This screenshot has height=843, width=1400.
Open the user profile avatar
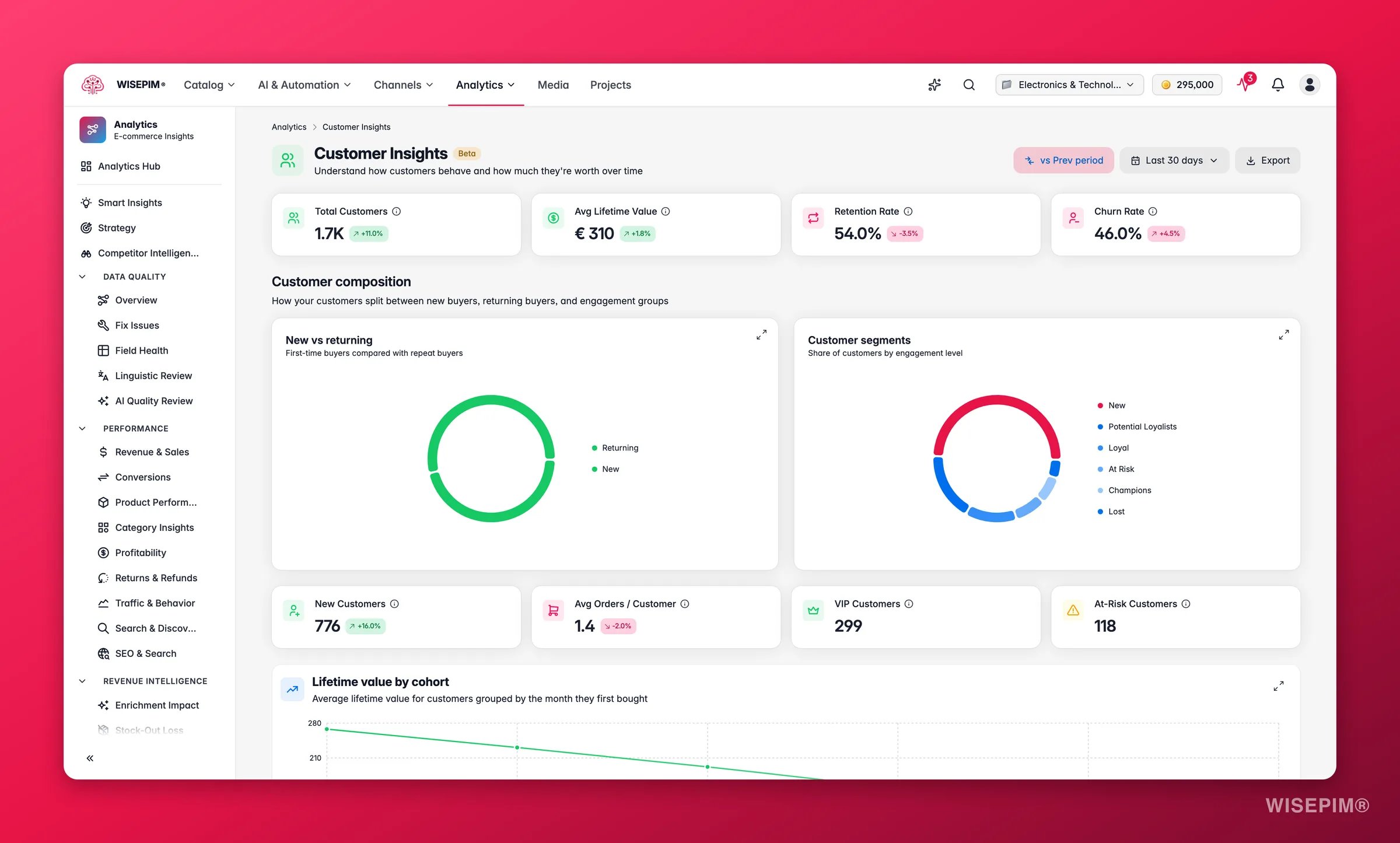click(1310, 85)
